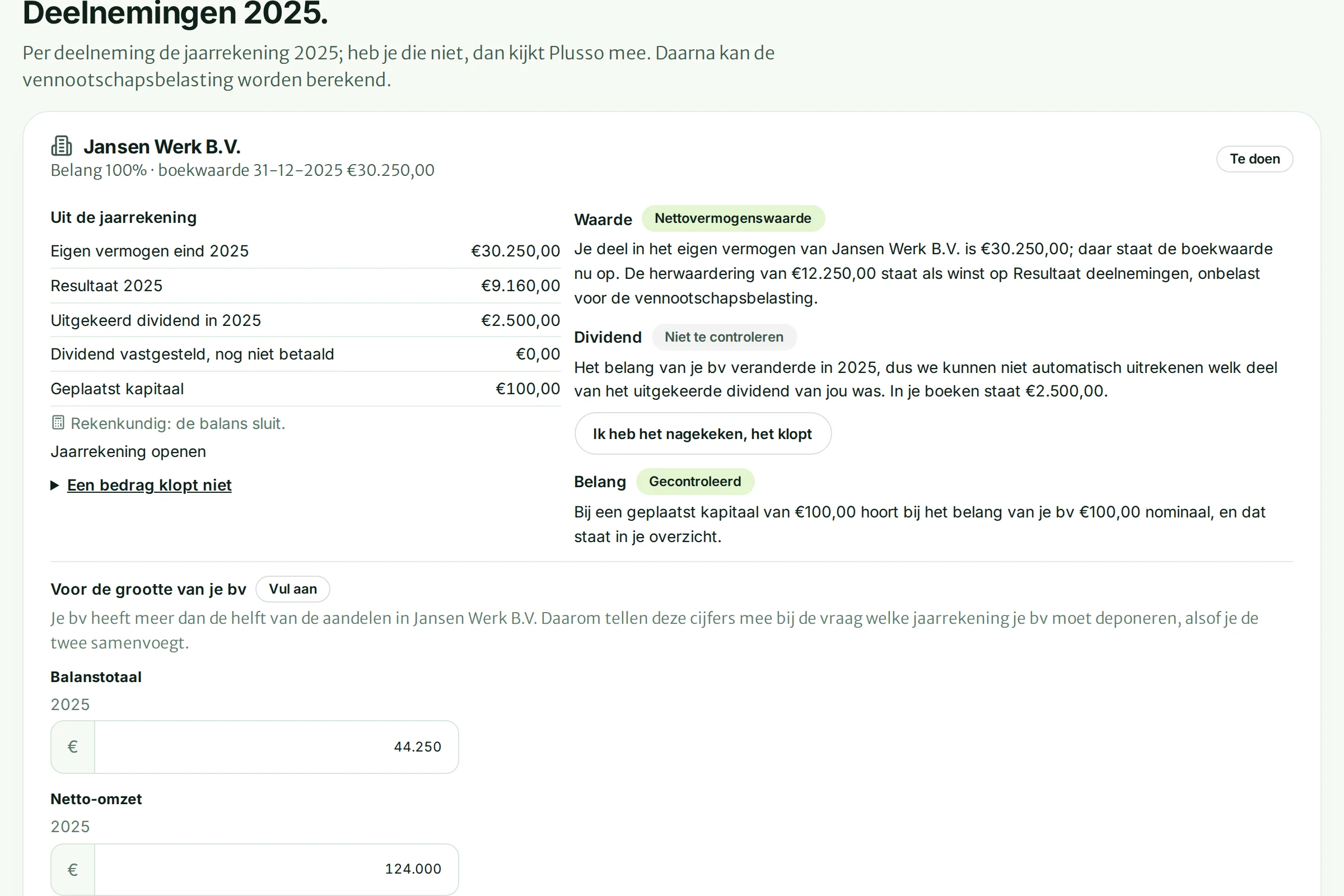Image resolution: width=1344 pixels, height=896 pixels.
Task: Open the jaarrekening via 'Jaarrekening openen'
Action: point(128,451)
